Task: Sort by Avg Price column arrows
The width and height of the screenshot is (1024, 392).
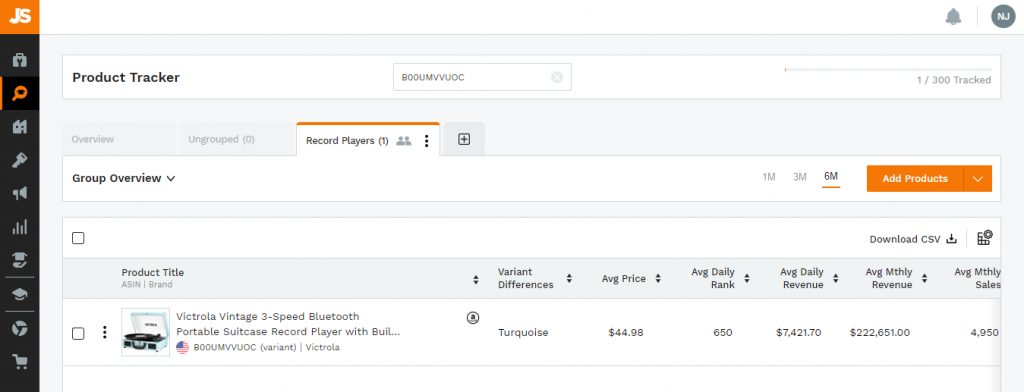Action: tap(658, 278)
